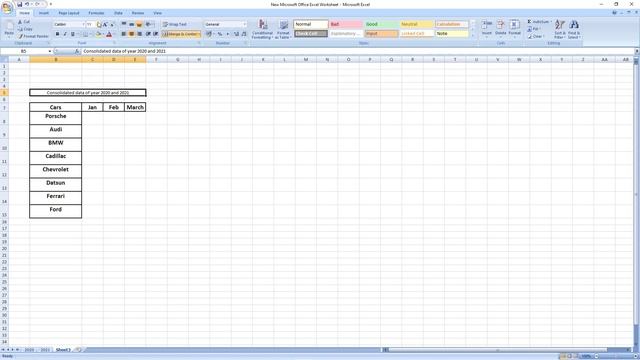
Task: Expand the cell styles gallery
Action: click(473, 36)
